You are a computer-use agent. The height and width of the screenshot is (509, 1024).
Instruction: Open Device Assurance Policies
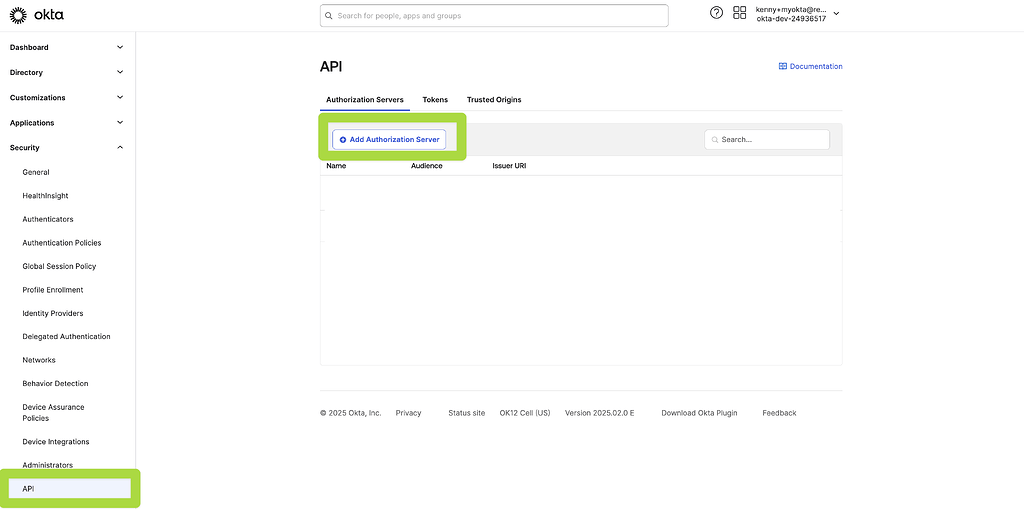(53, 412)
